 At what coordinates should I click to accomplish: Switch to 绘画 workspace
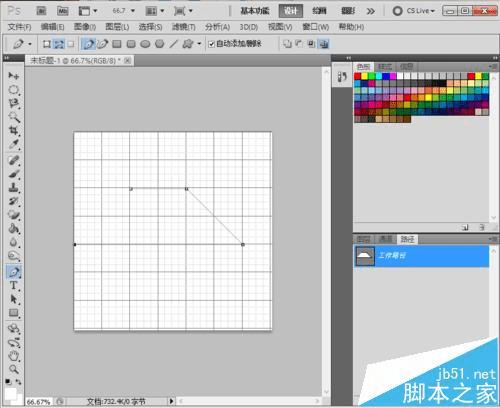[x=319, y=11]
